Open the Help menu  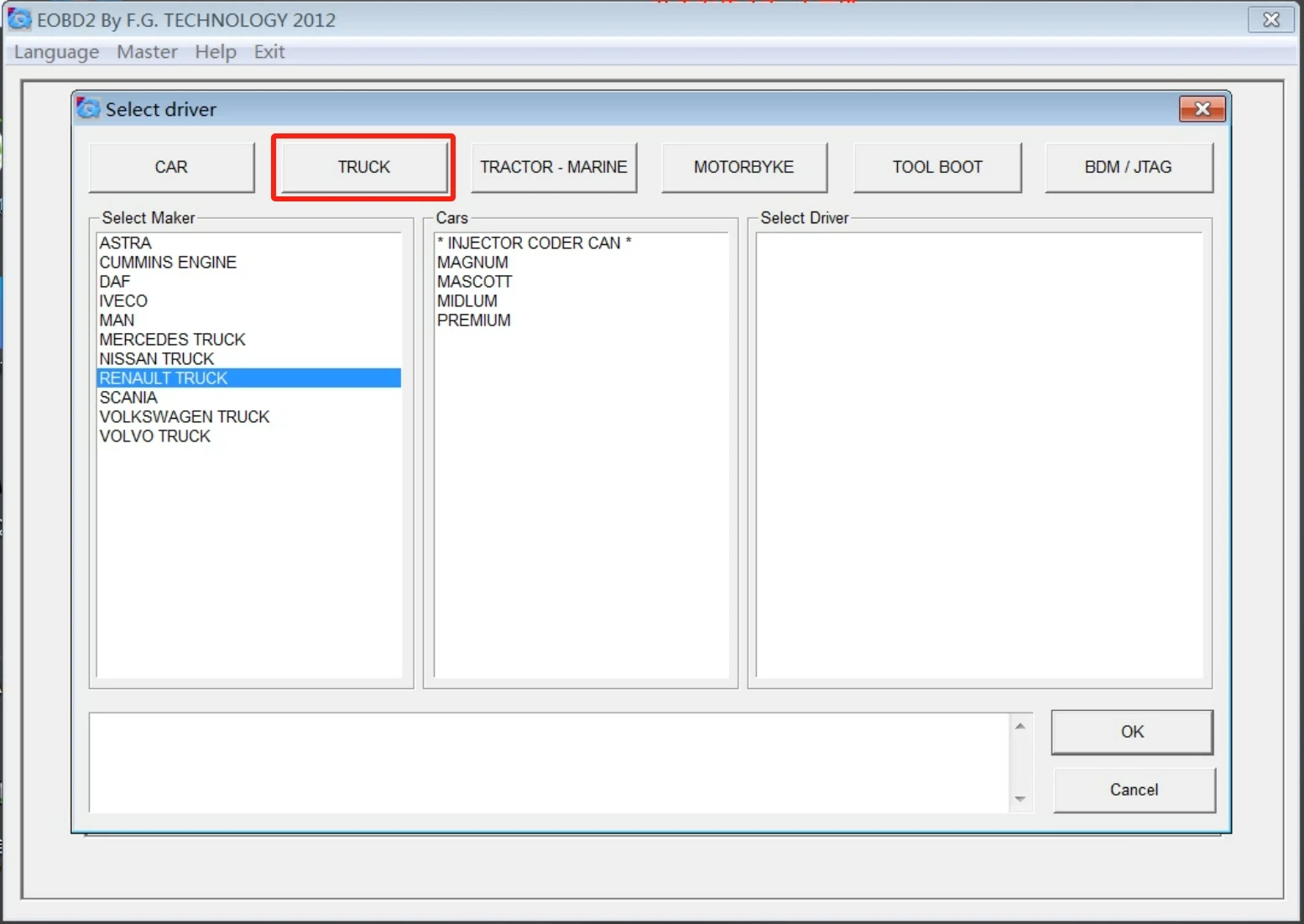(x=216, y=52)
